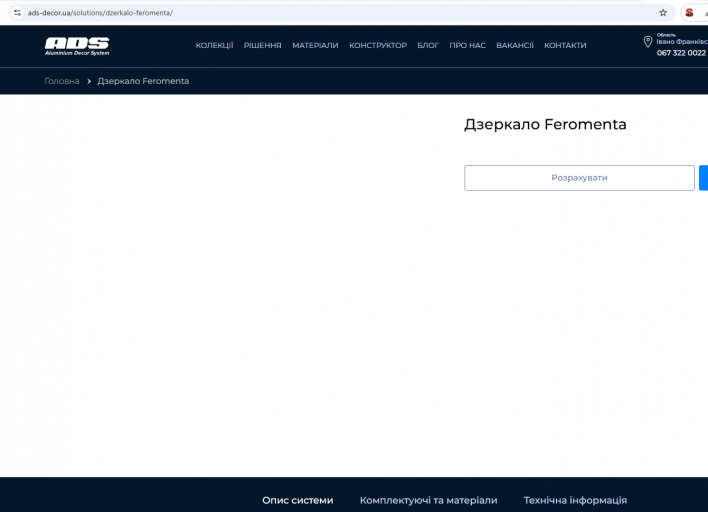Screen dimensions: 708x512
Task: Navigate to БЛОГ
Action: 428,45
